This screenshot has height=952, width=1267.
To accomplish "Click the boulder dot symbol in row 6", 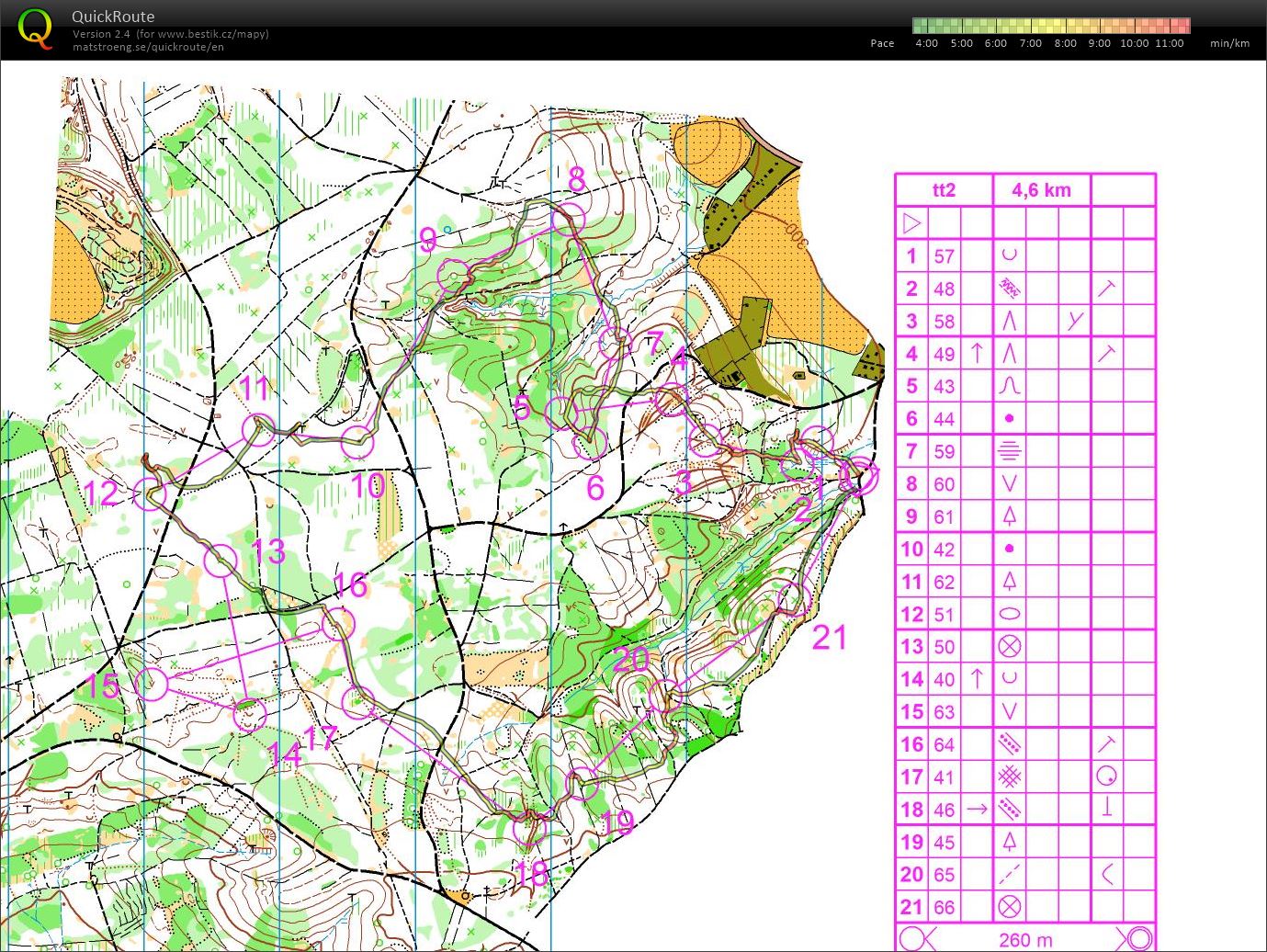I will (1009, 419).
